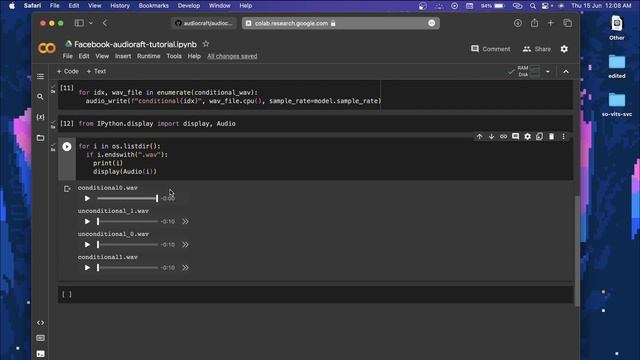Copy link to cell icon
This screenshot has width=640, height=360.
tap(503, 137)
